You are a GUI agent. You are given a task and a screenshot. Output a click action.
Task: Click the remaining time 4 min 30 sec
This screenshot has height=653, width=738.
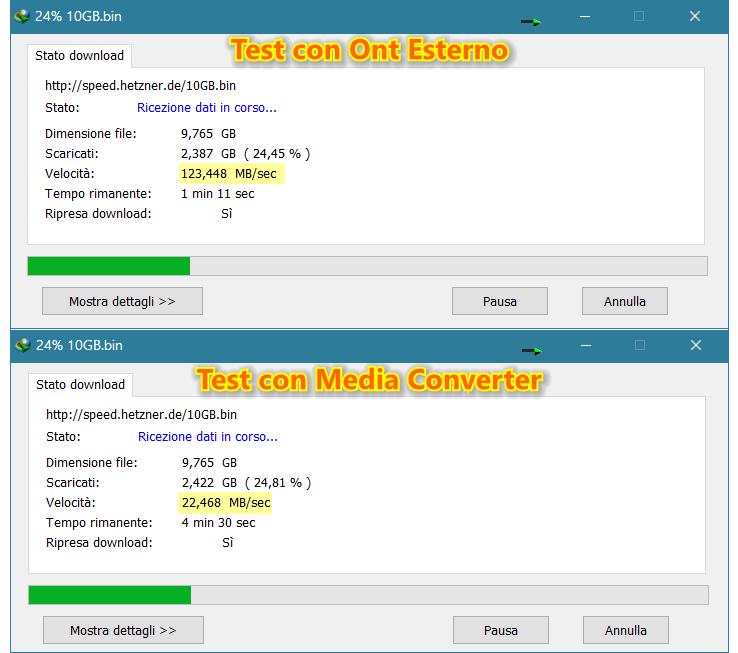coord(218,523)
